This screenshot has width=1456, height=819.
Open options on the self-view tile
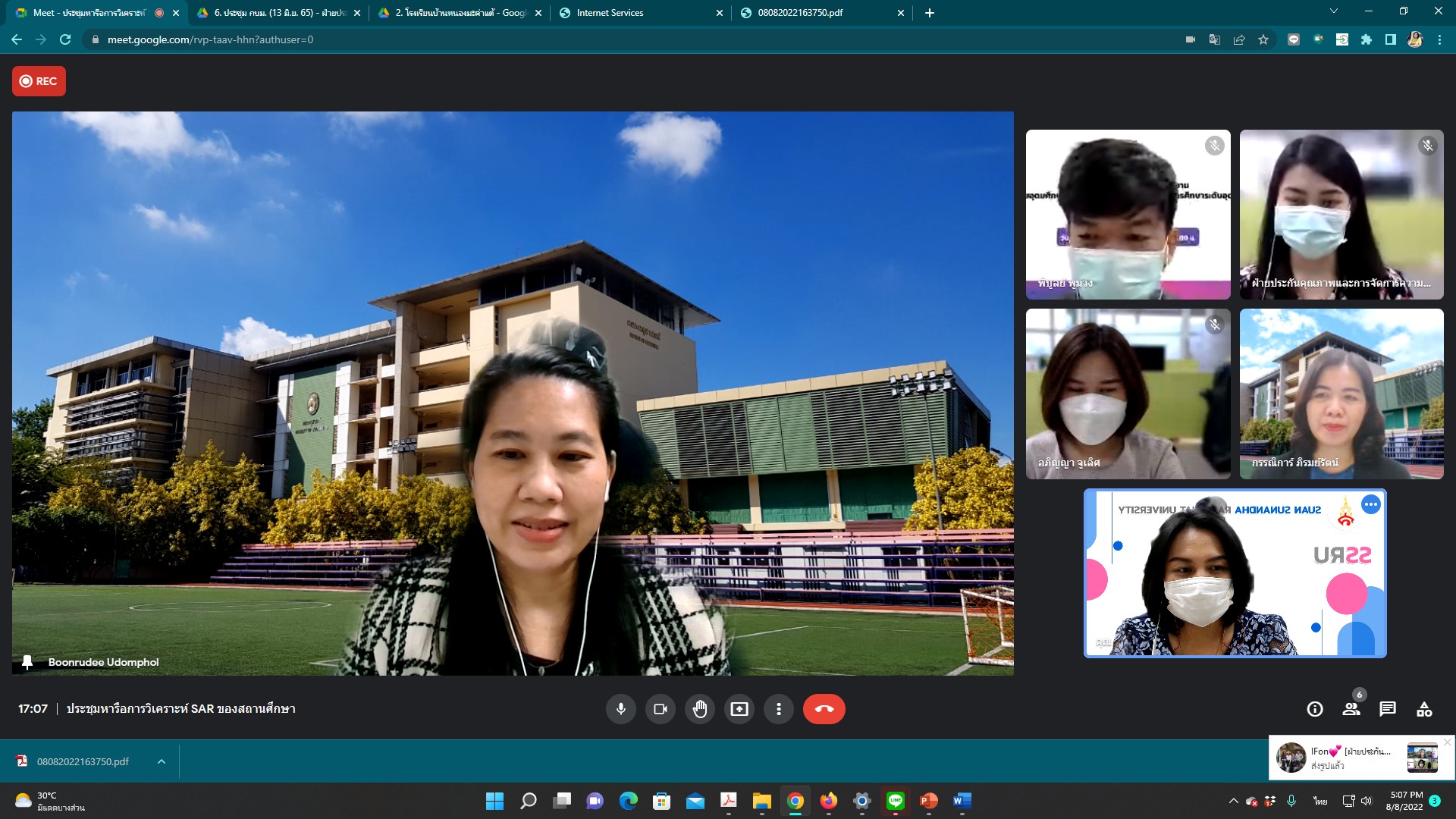(1370, 504)
